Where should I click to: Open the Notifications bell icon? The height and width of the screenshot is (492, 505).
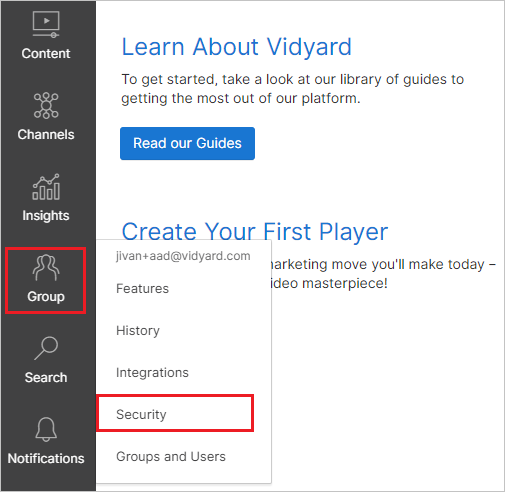point(46,429)
